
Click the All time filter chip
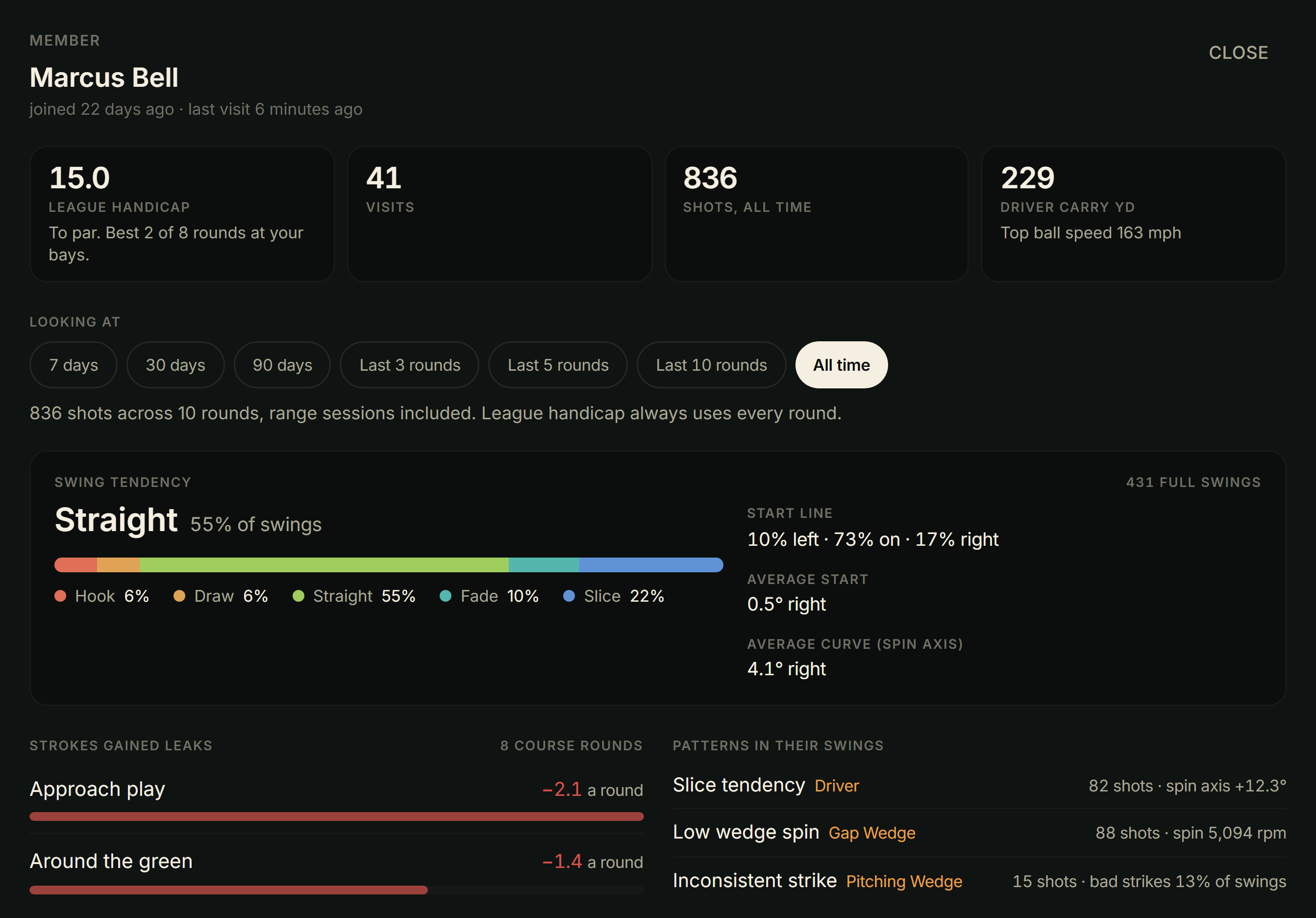(x=842, y=365)
